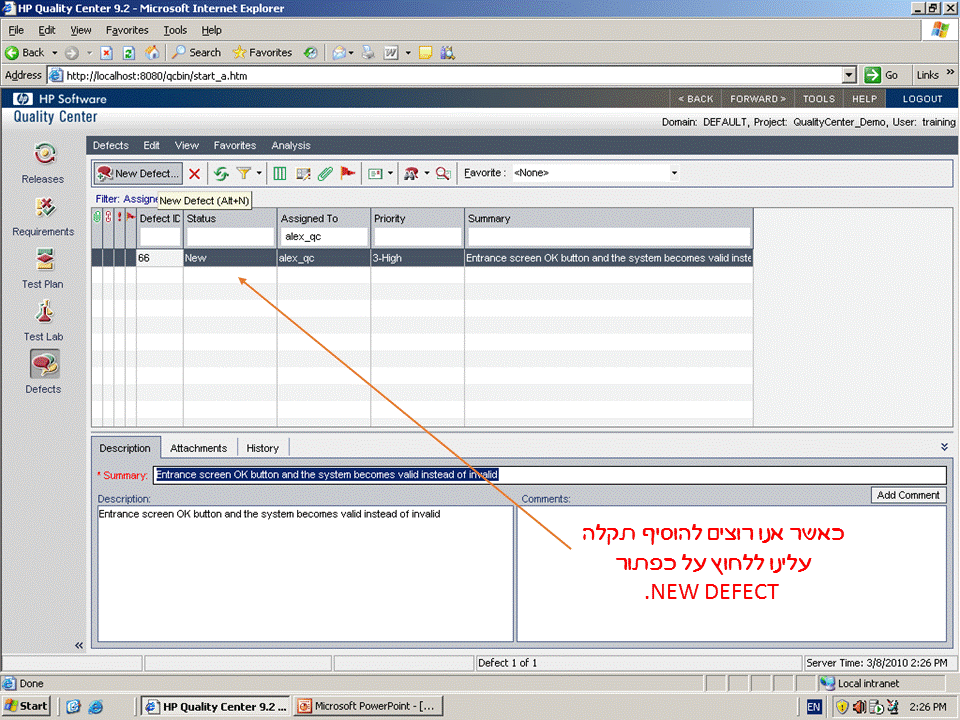Refresh the defects grid
Viewport: 960px width, 720px height.
tap(221, 174)
